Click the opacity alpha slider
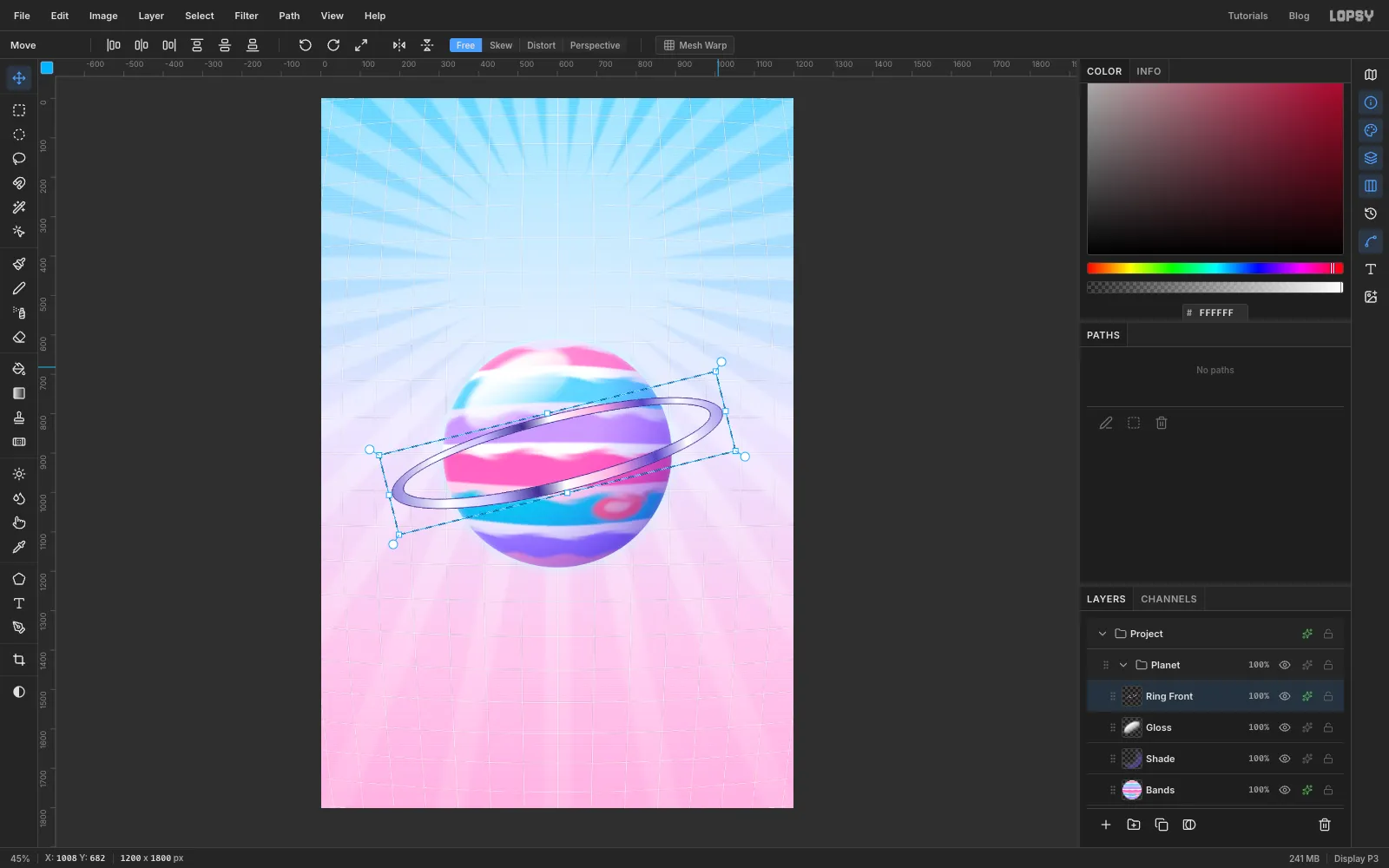The height and width of the screenshot is (868, 1389). tap(1215, 287)
